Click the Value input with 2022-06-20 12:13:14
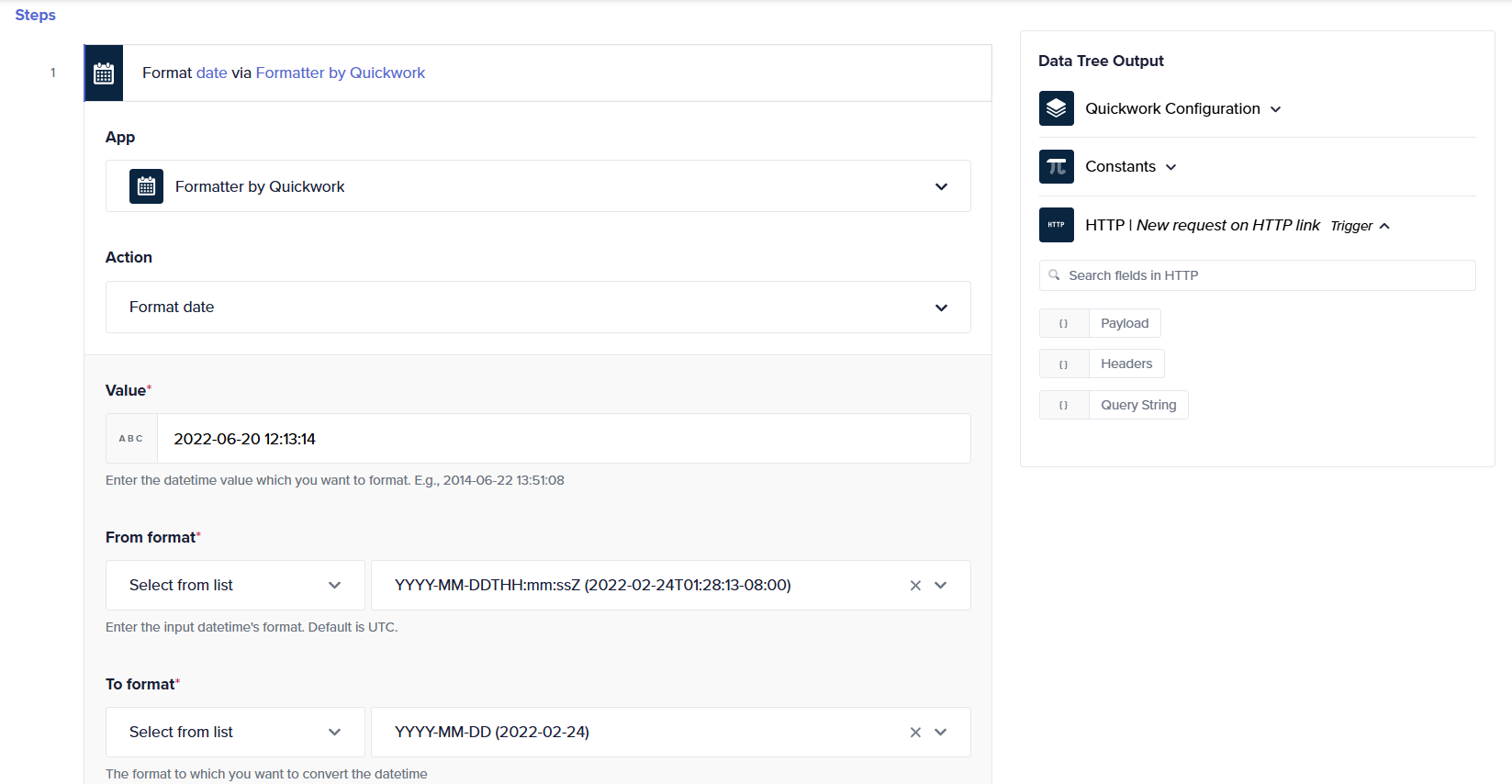Screen dimensions: 1512x784 (564, 439)
